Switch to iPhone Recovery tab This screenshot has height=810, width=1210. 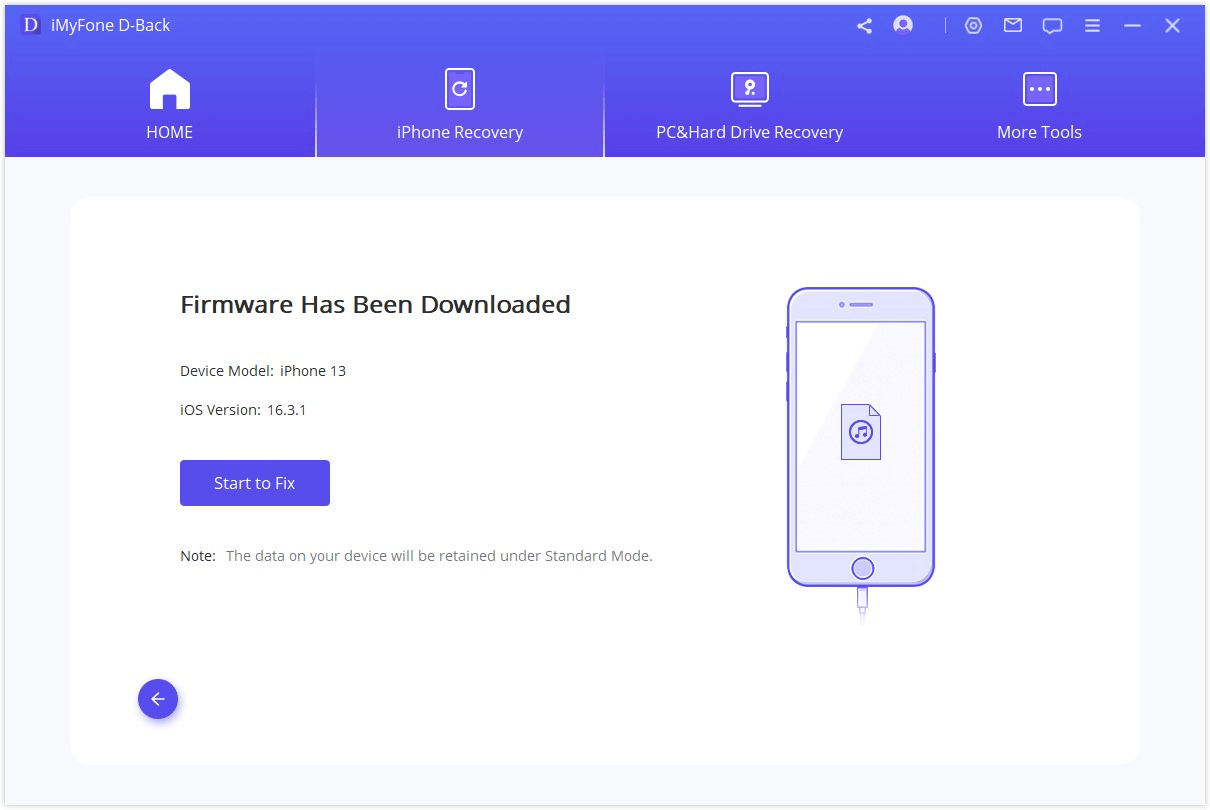[x=460, y=105]
